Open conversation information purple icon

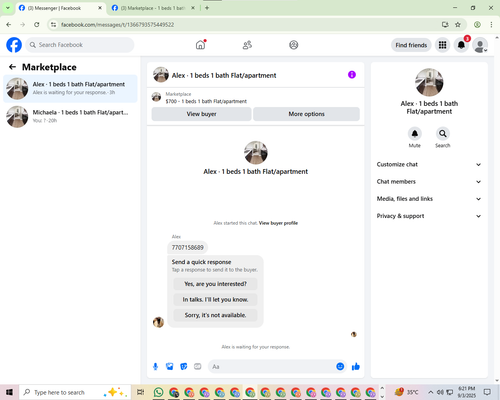pyautogui.click(x=352, y=75)
